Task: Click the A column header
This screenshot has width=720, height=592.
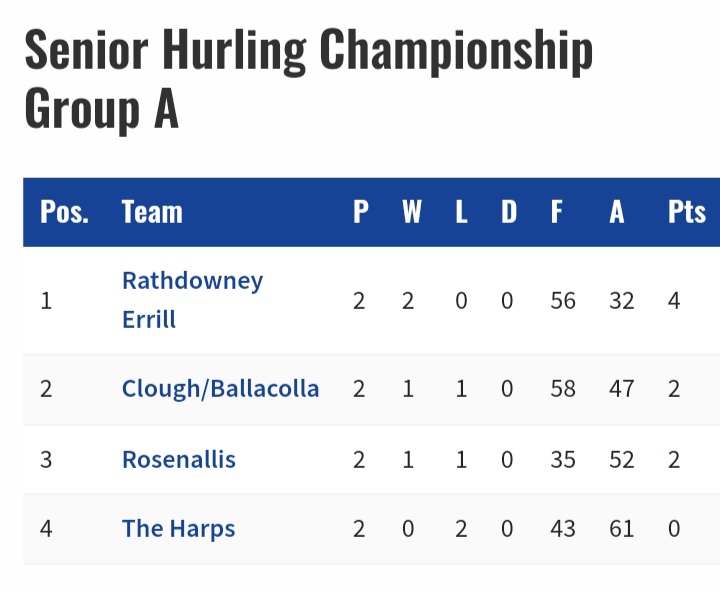Action: (x=617, y=212)
